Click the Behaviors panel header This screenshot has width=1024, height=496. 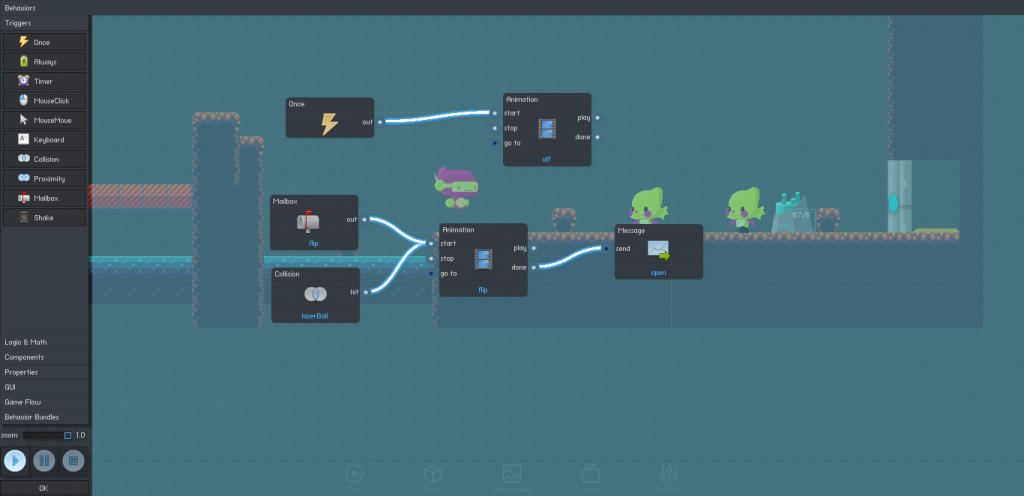tap(20, 8)
